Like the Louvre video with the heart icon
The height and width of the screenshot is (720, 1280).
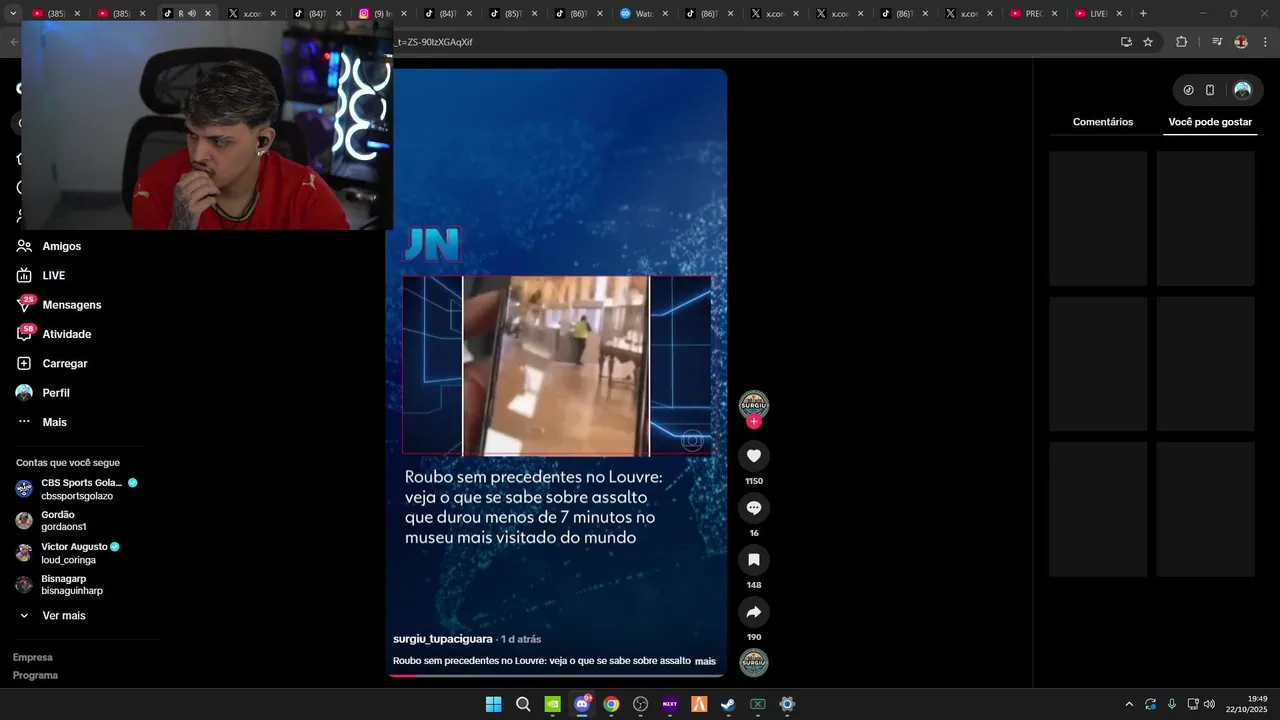(x=754, y=456)
